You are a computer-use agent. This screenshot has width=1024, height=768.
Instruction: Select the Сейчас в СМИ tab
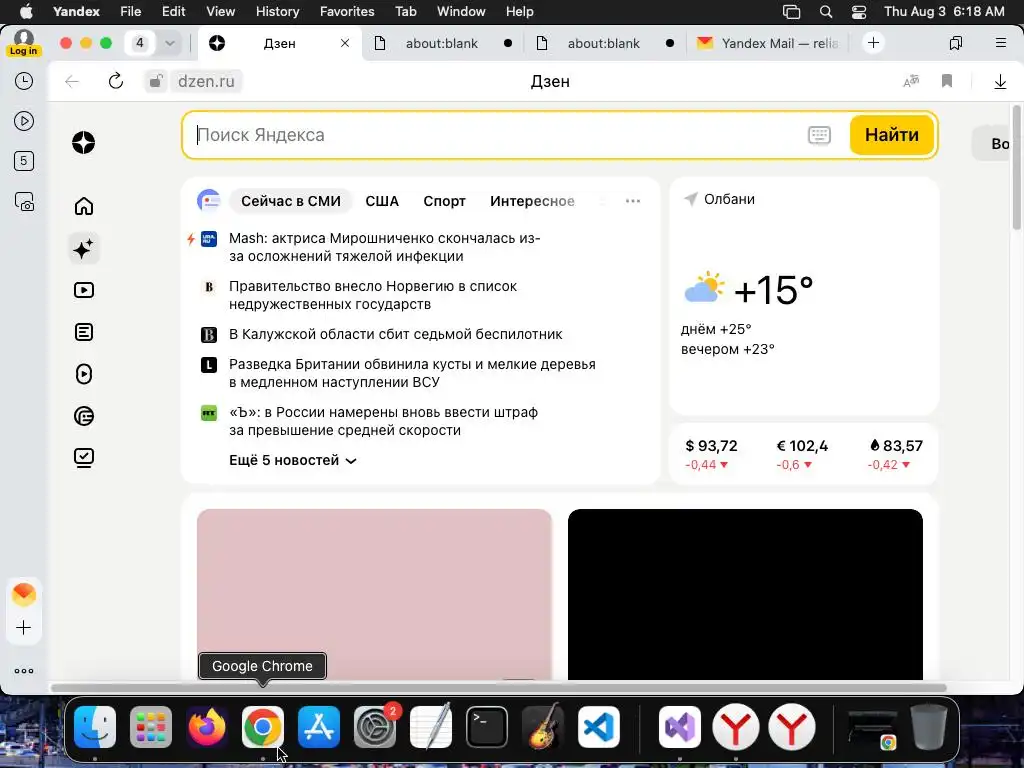(291, 201)
